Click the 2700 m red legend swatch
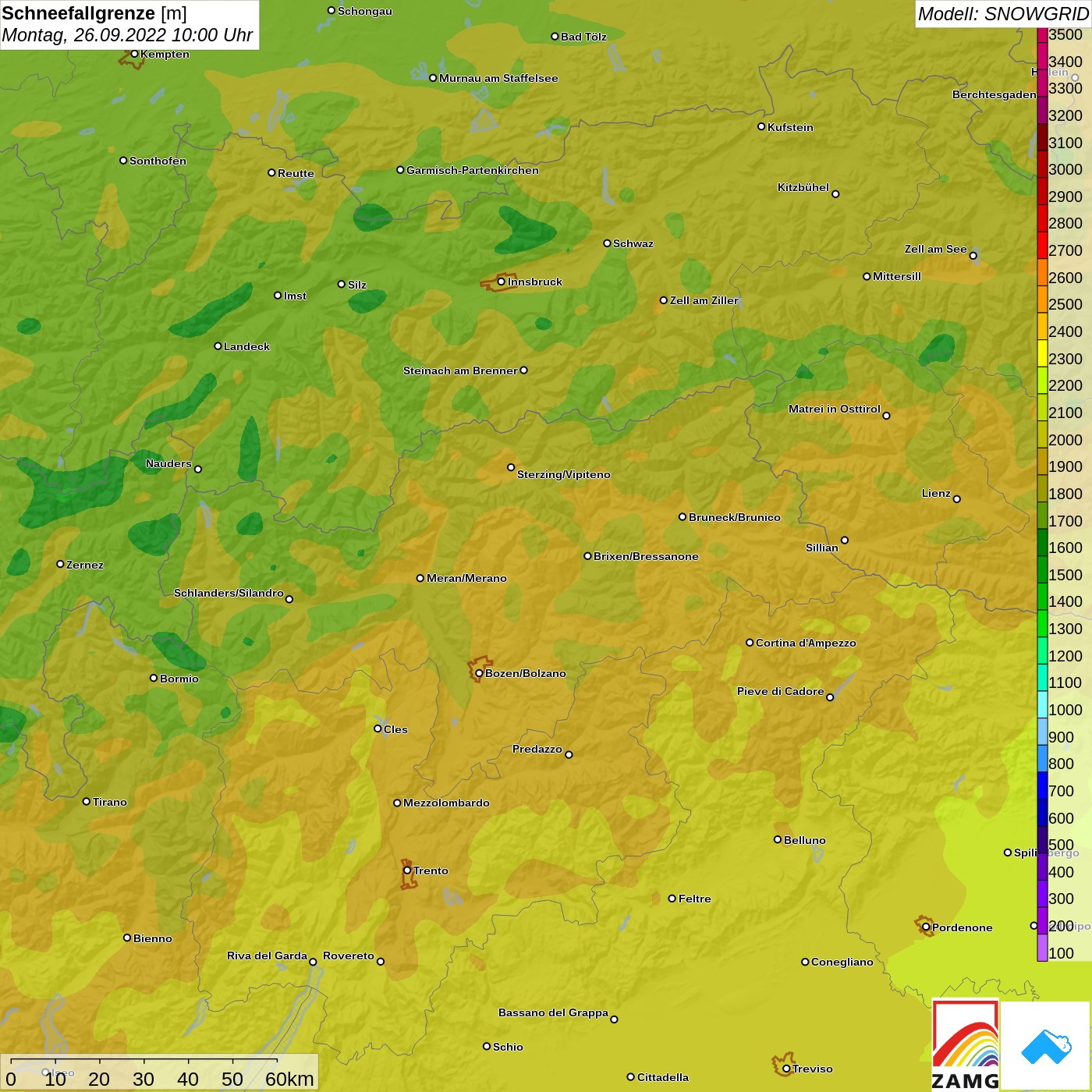This screenshot has width=1092, height=1092. 1042,245
